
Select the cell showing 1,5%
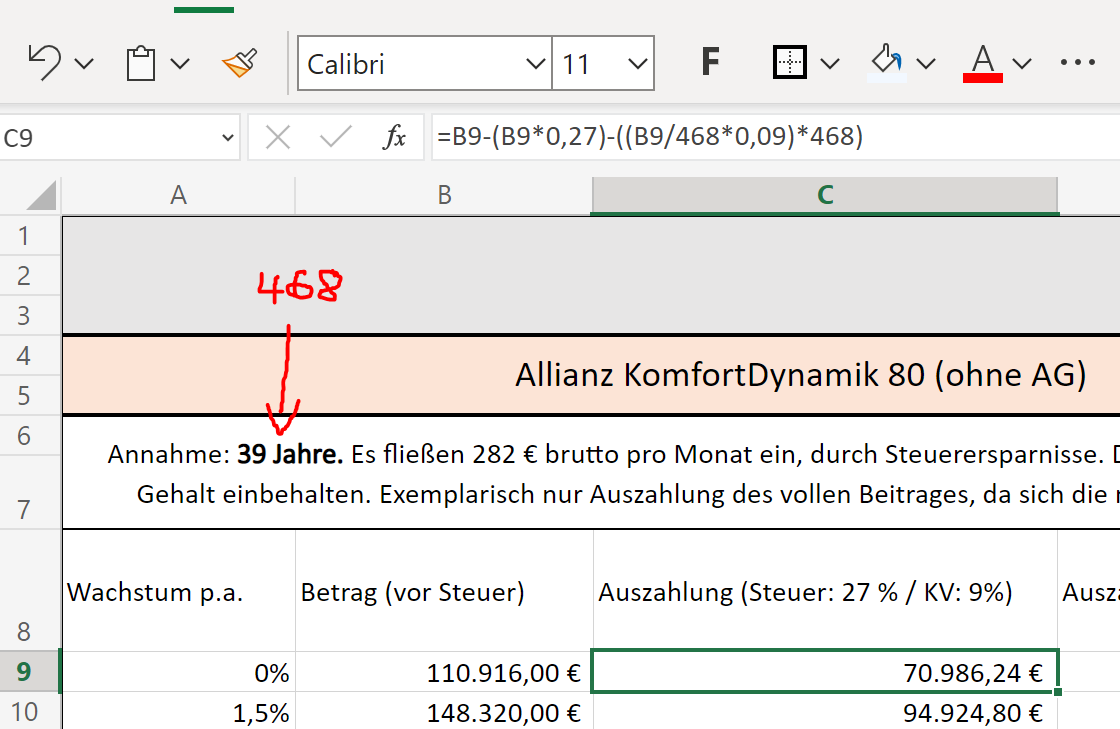click(x=179, y=711)
